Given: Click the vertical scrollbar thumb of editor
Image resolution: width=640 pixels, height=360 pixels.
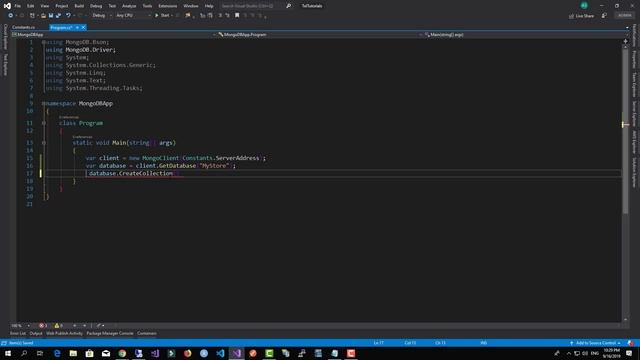Looking at the screenshot, I should [x=625, y=131].
